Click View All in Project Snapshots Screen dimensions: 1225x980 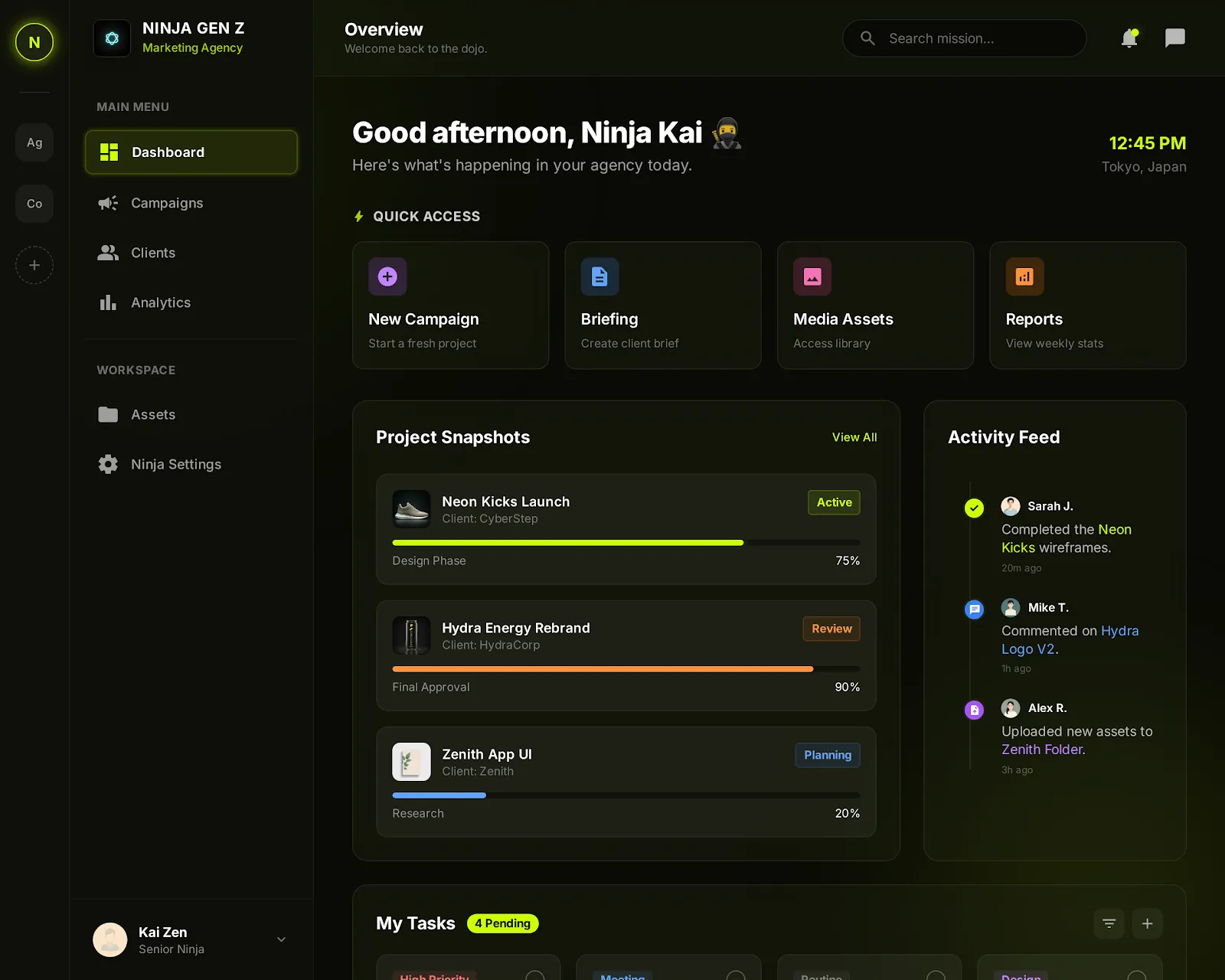tap(854, 437)
